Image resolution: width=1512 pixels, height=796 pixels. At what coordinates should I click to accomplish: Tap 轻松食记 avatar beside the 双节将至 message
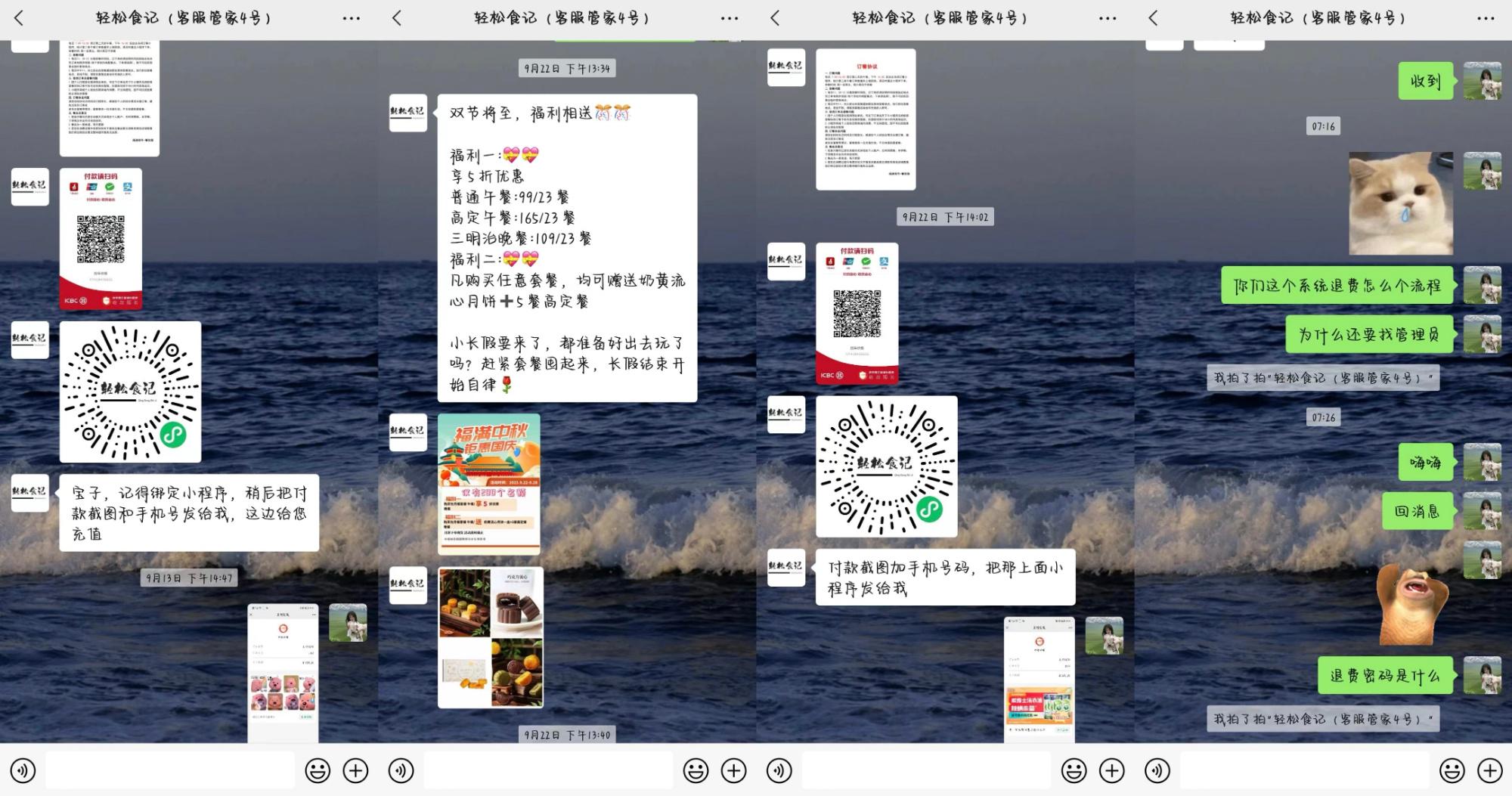pos(408,113)
